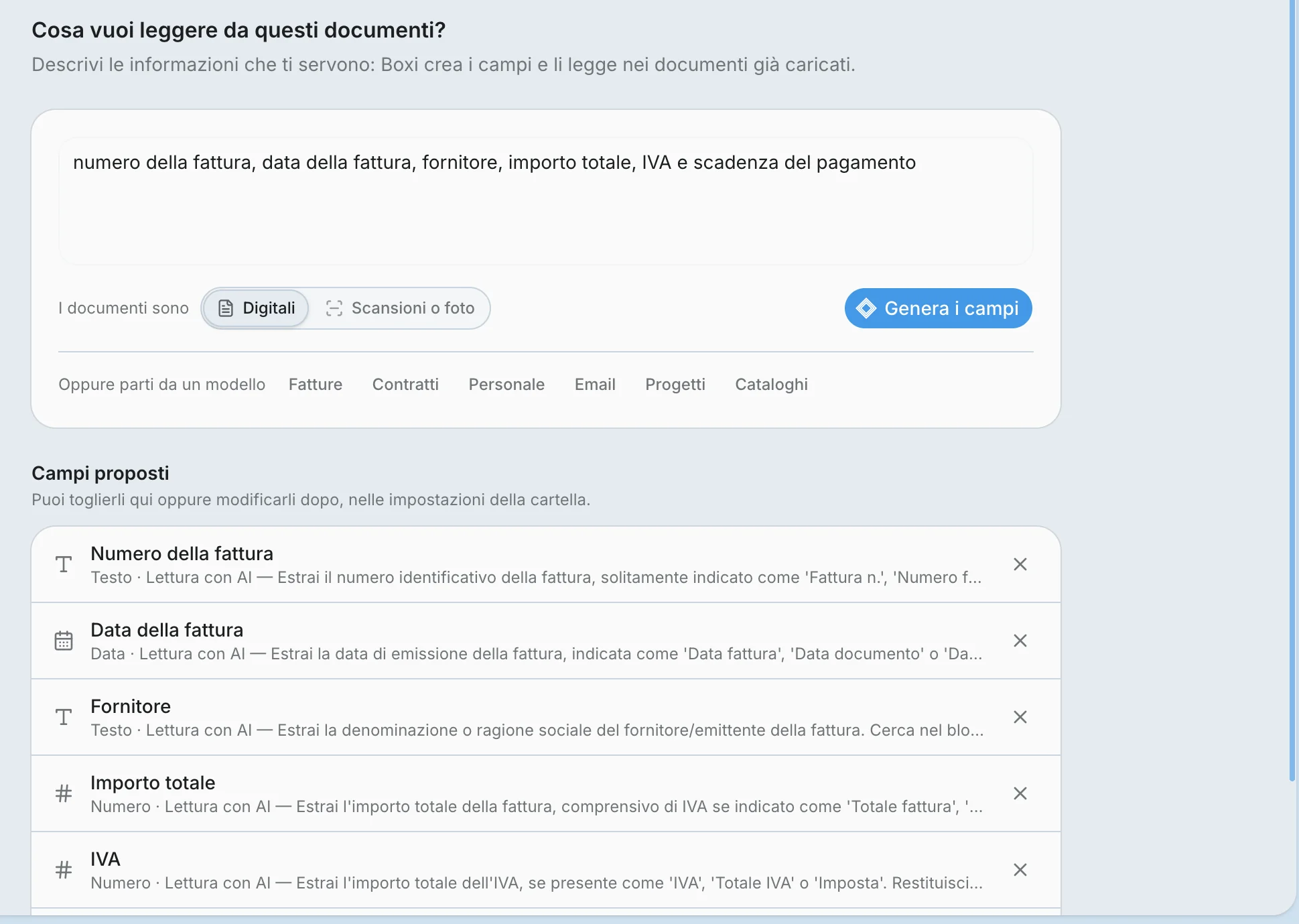1299x924 pixels.
Task: Remove the Fornitore proposed field
Action: pos(1020,717)
